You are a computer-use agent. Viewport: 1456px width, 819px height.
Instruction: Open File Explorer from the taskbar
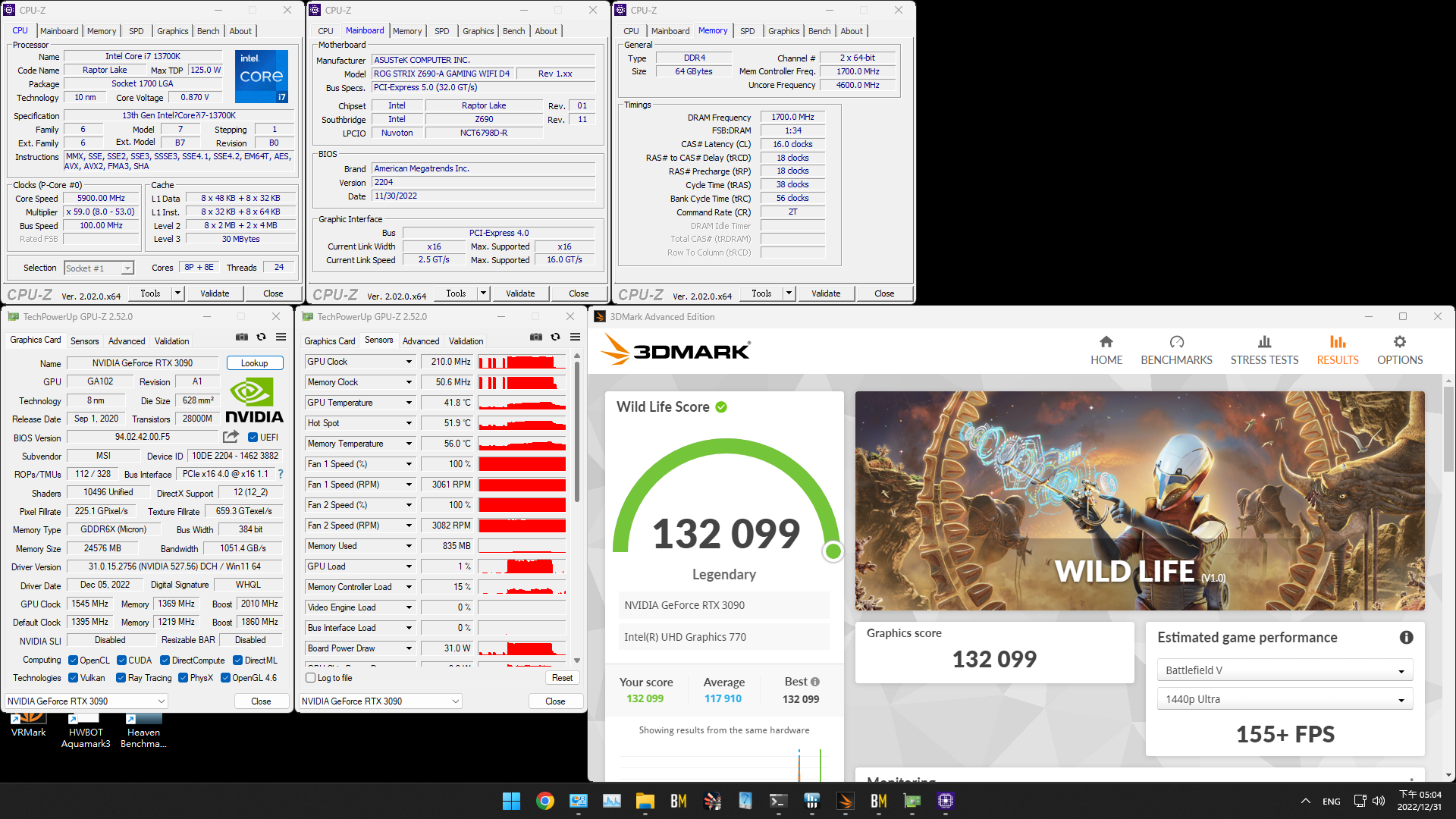pyautogui.click(x=645, y=801)
